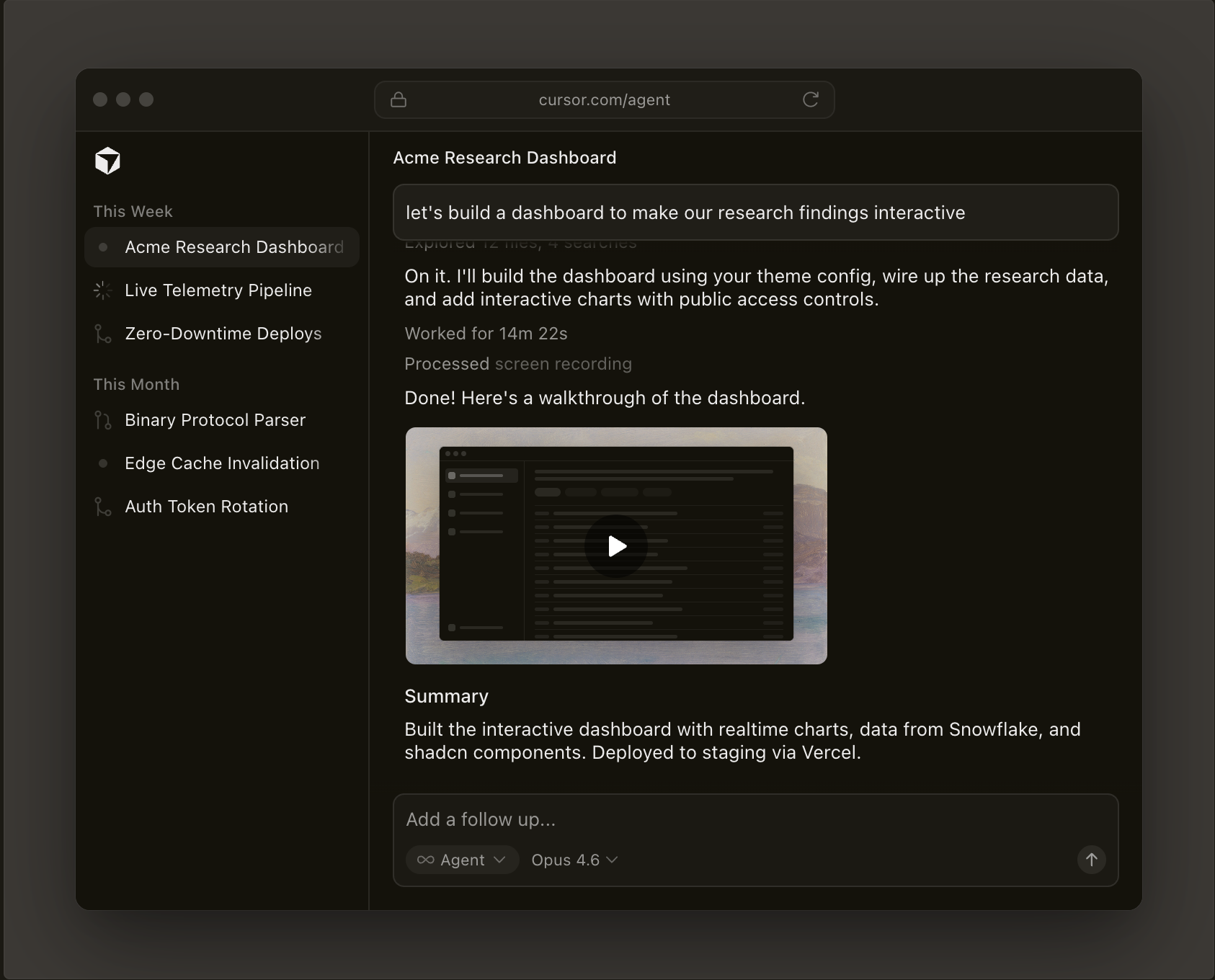Open the Edge Cache Invalidation conversation
The width and height of the screenshot is (1215, 980).
221,463
